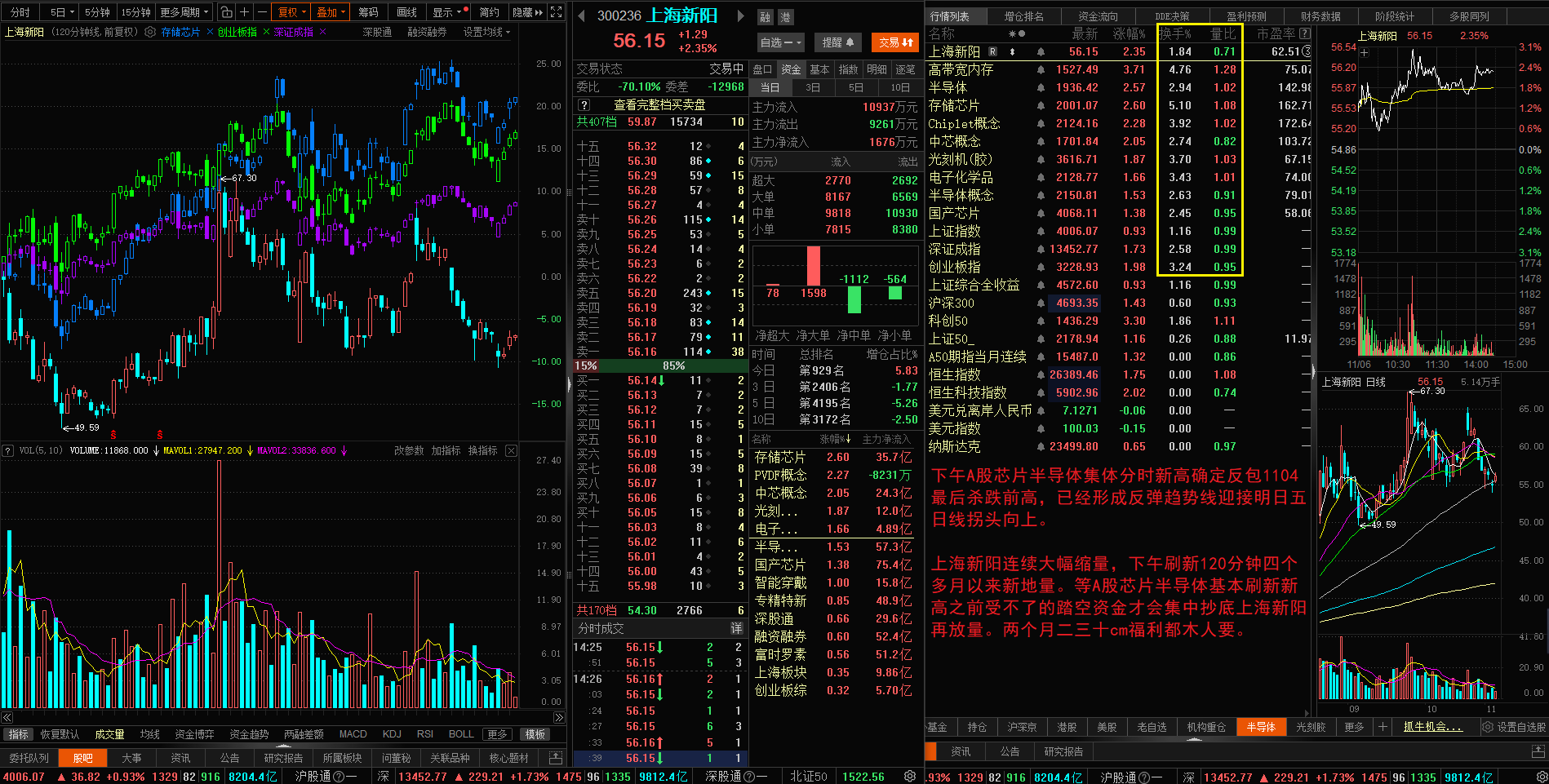Click the fullscreen expand icon of the chart
The height and width of the screenshot is (784, 1549).
pyautogui.click(x=557, y=12)
